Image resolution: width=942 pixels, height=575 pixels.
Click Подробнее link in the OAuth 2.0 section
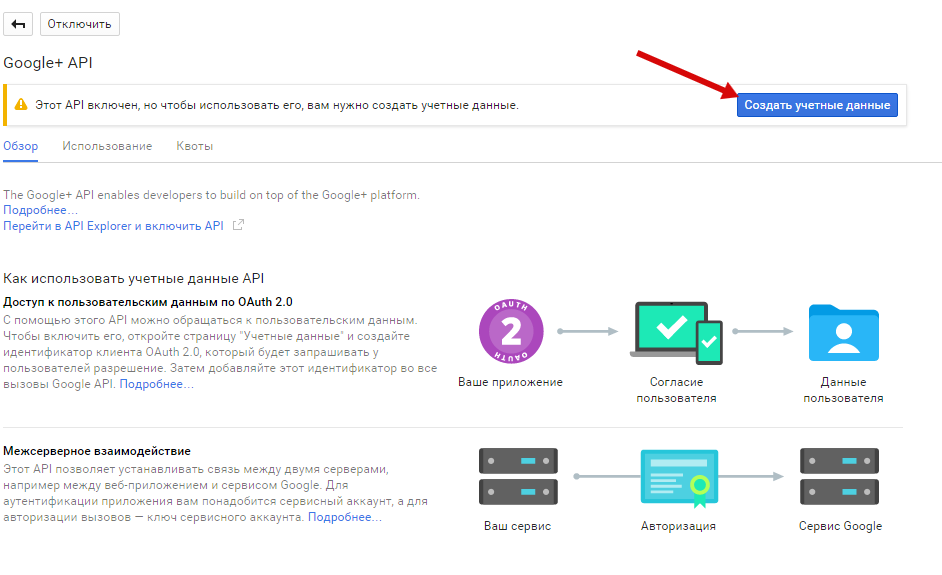[157, 384]
